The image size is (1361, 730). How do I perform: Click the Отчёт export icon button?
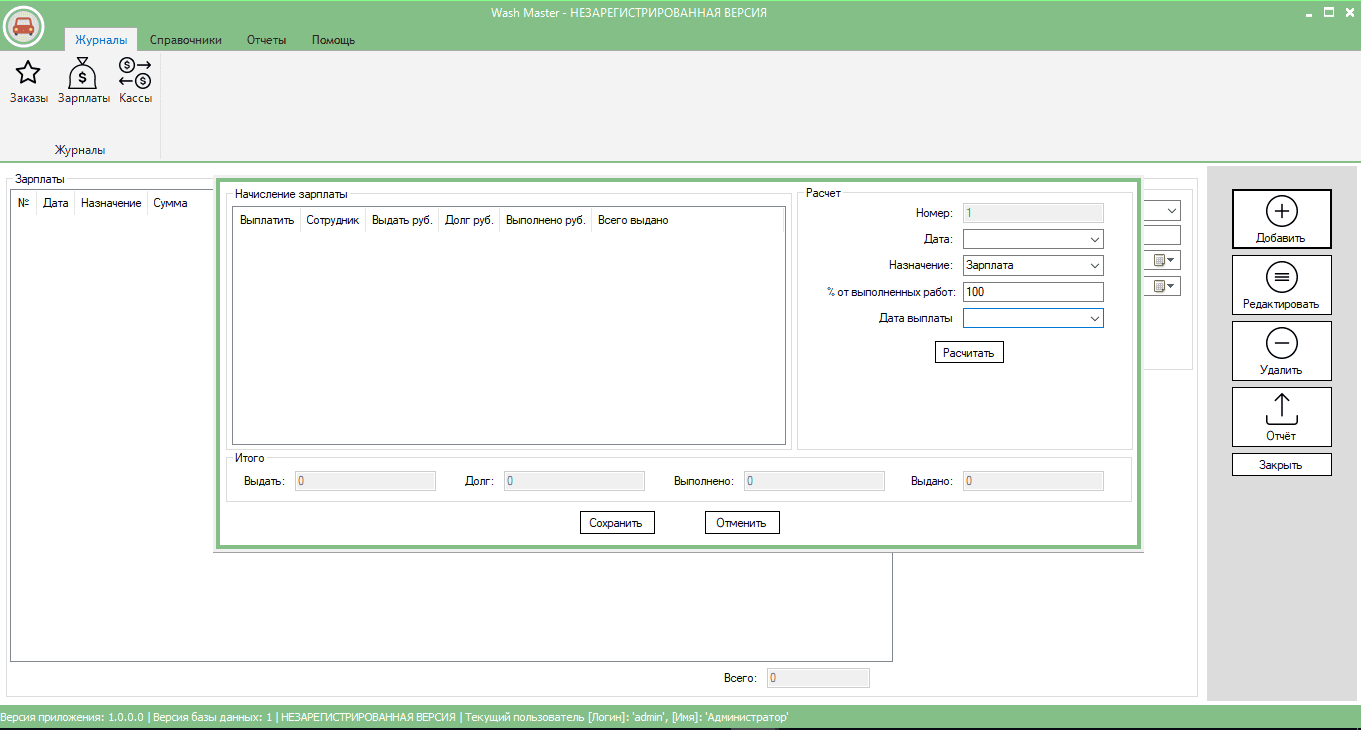coord(1281,416)
